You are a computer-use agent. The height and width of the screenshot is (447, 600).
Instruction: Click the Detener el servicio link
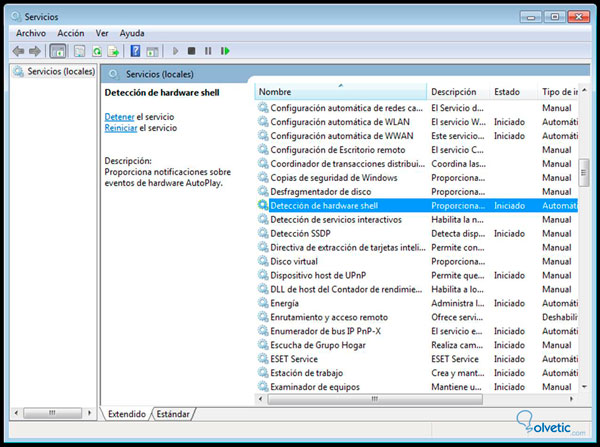pos(119,117)
